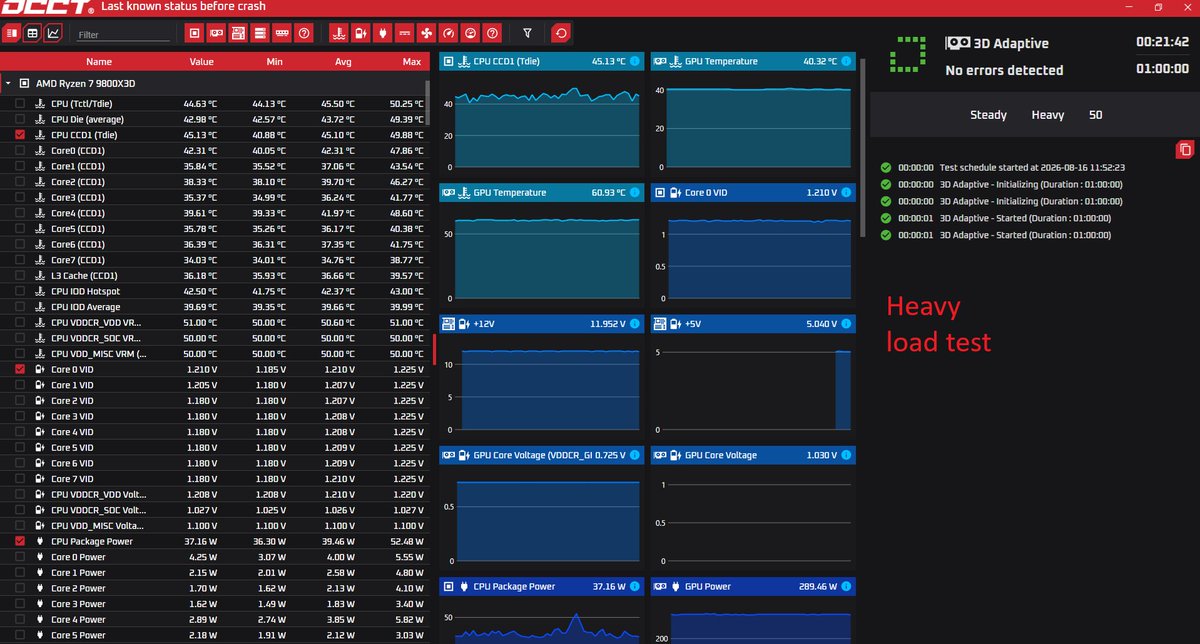Toggle the temperature sensor filter icon
This screenshot has width=1200, height=644.
coord(339,33)
